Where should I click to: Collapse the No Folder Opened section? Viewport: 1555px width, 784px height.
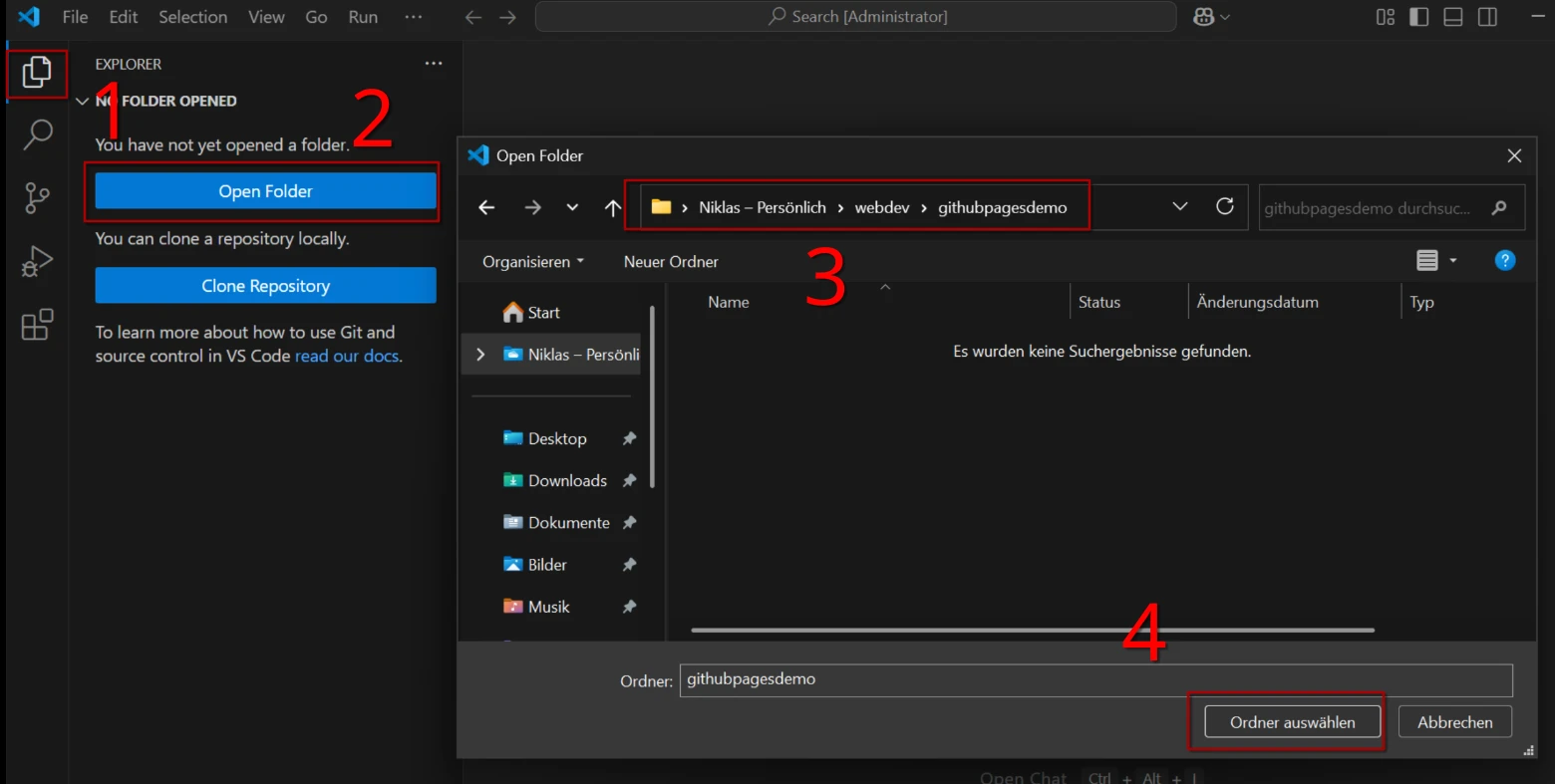(83, 102)
